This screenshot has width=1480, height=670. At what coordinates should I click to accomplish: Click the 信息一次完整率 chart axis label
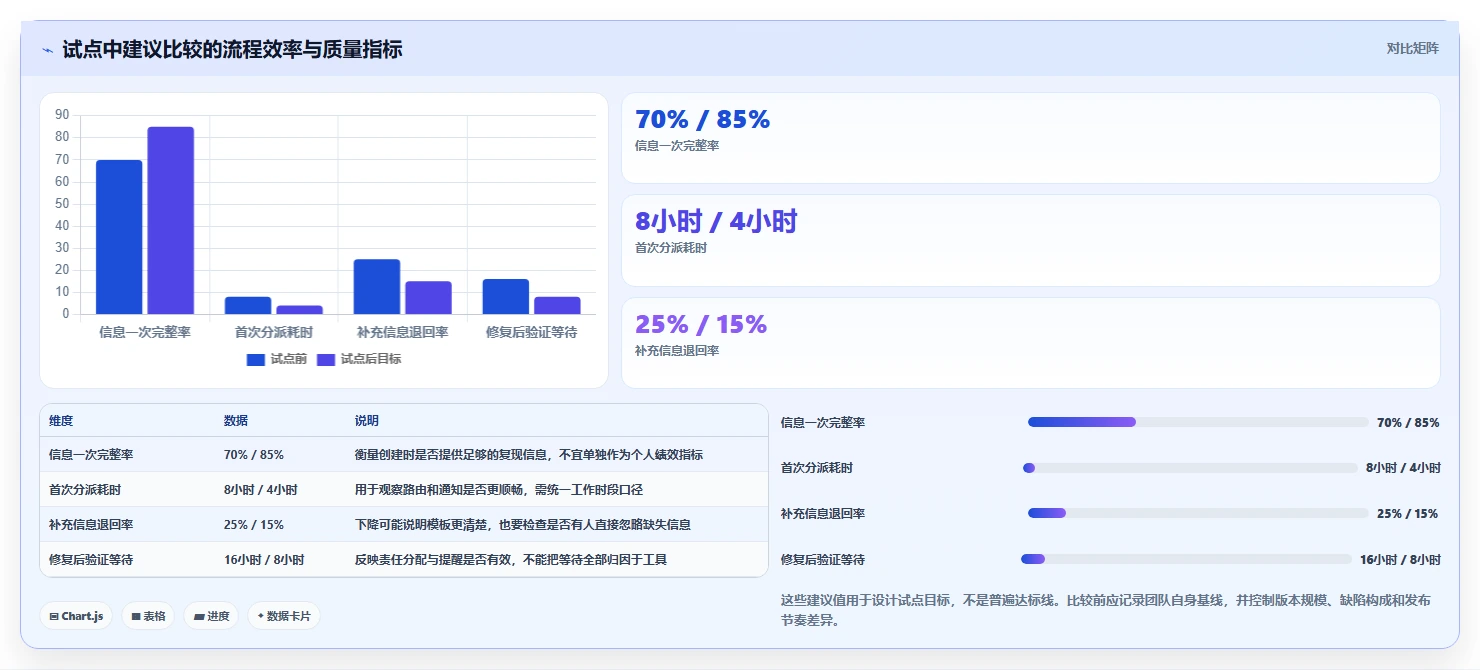coord(145,332)
